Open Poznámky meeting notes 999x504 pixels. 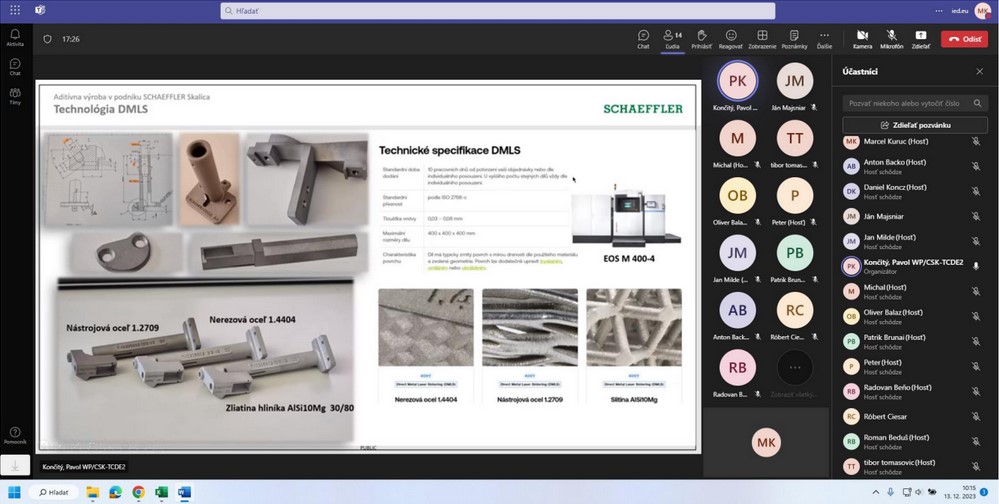(x=794, y=38)
